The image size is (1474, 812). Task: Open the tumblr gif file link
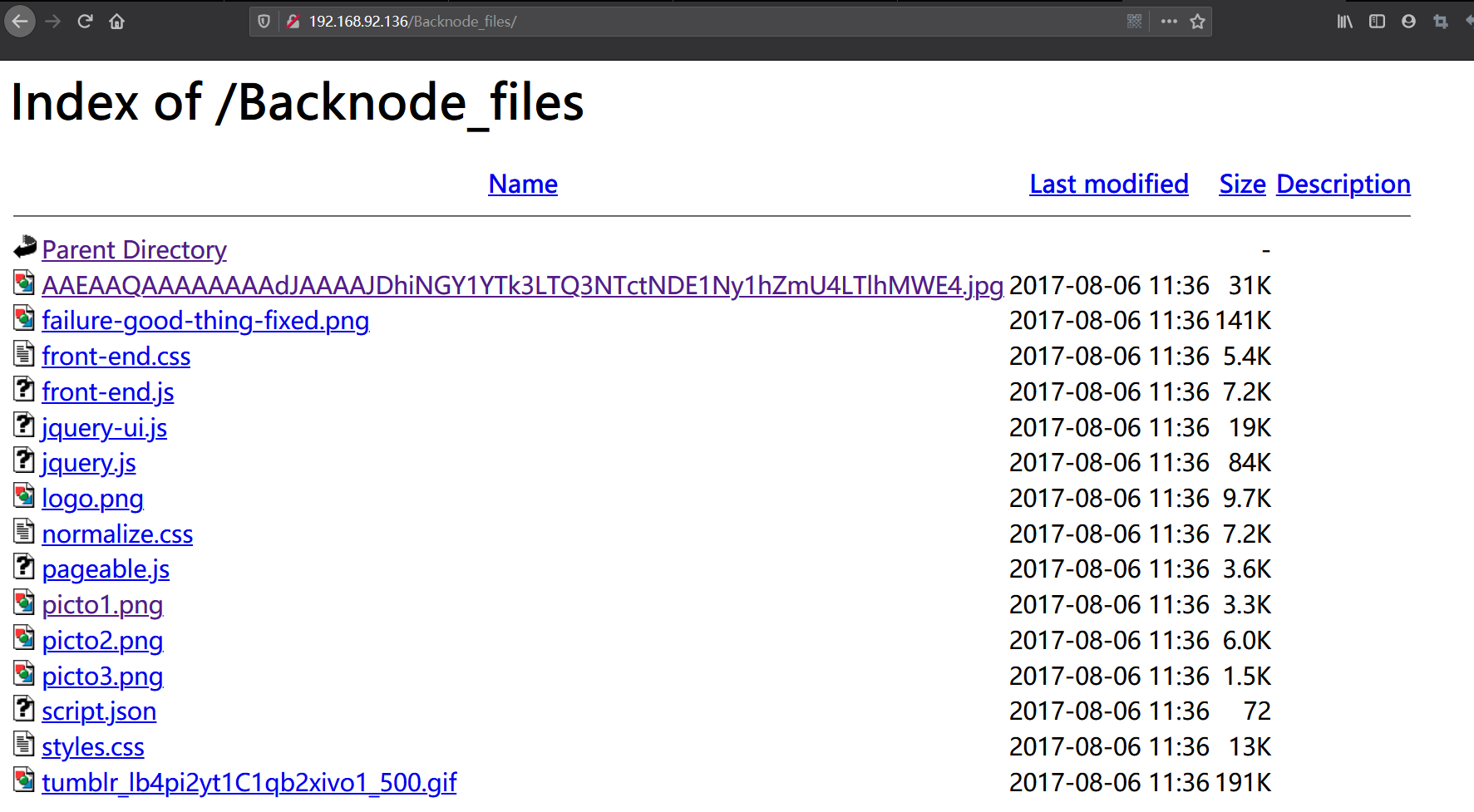[x=249, y=783]
